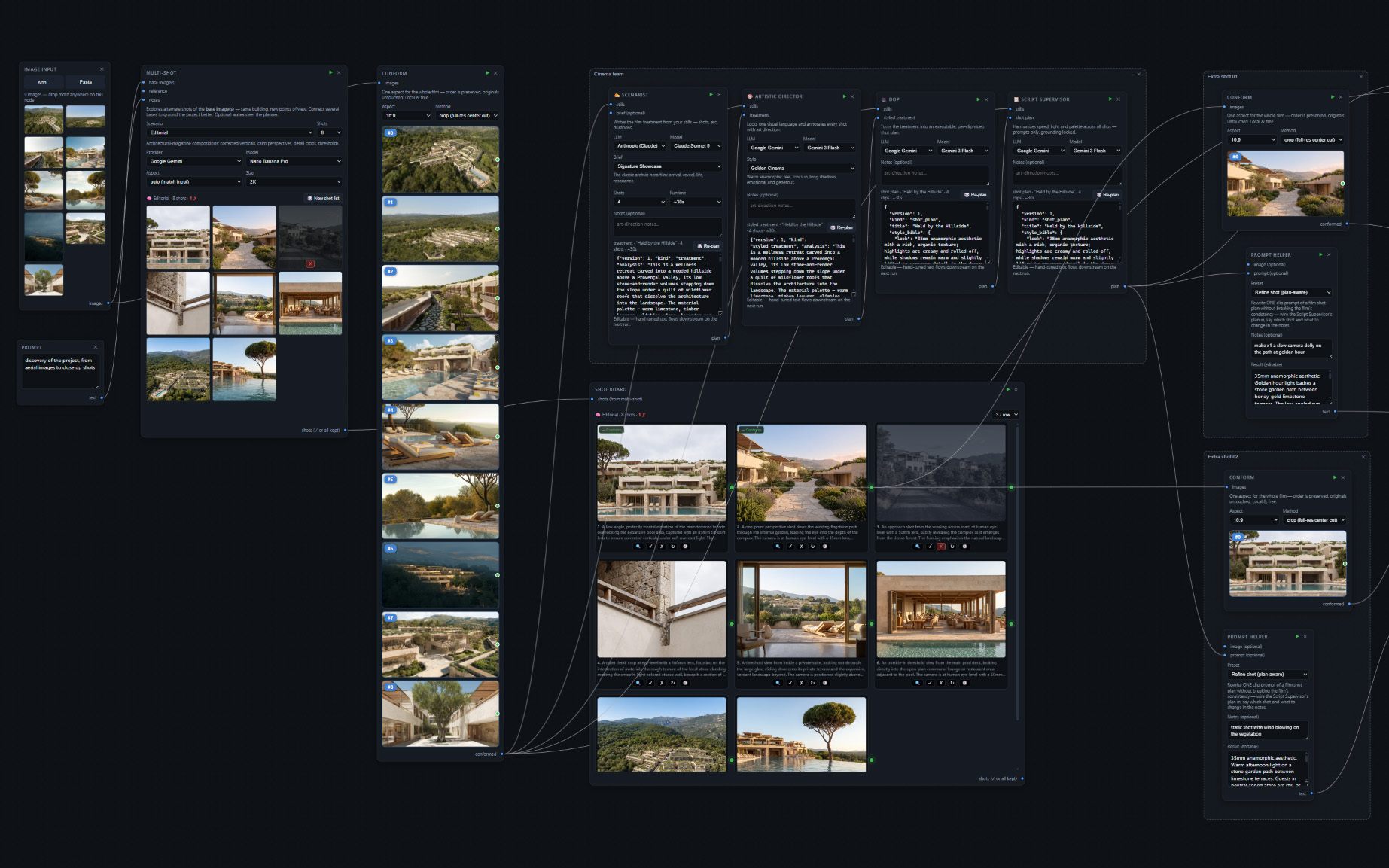
Task: Approve shot 1 with its checkmark
Action: coord(650,547)
